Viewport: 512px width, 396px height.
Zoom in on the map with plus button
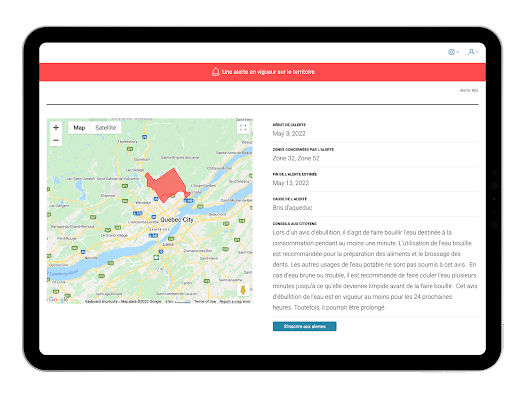56,128
